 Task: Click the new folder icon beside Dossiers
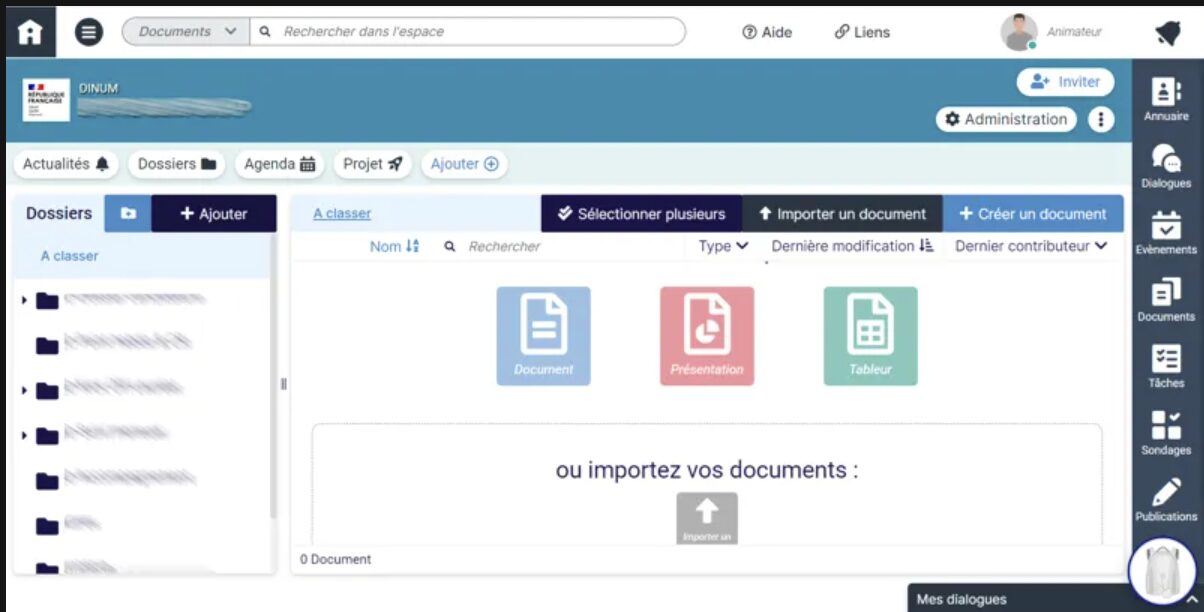(x=128, y=214)
